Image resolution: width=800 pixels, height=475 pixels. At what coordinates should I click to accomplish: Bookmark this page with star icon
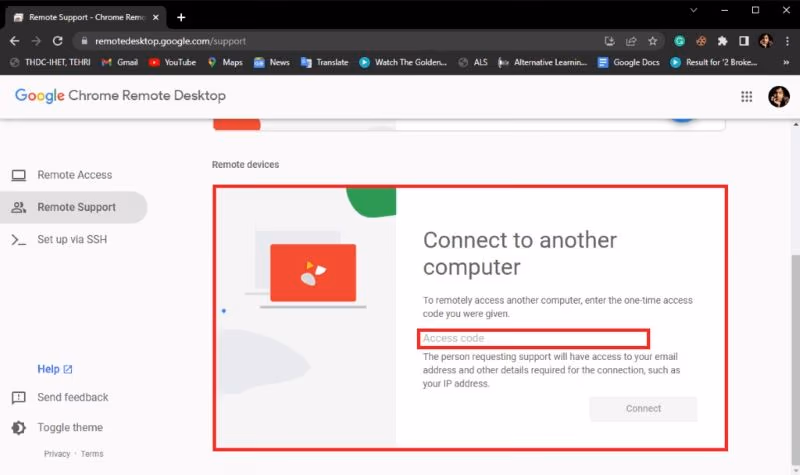653,41
